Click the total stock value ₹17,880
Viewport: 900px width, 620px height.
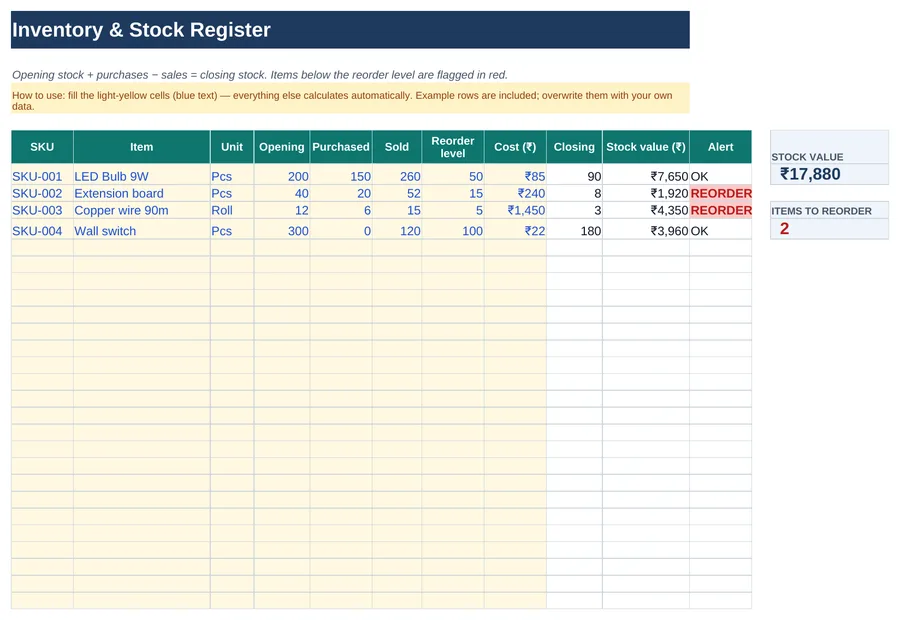810,174
